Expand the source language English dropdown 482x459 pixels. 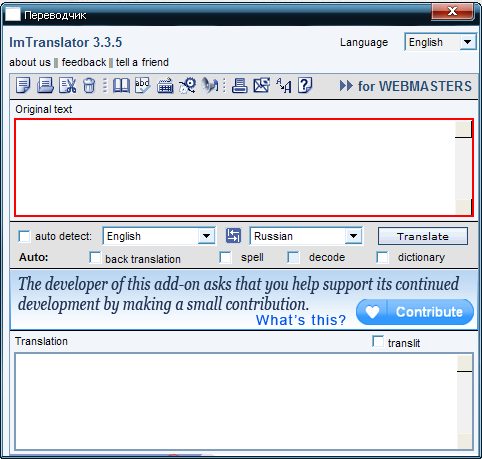click(x=159, y=236)
